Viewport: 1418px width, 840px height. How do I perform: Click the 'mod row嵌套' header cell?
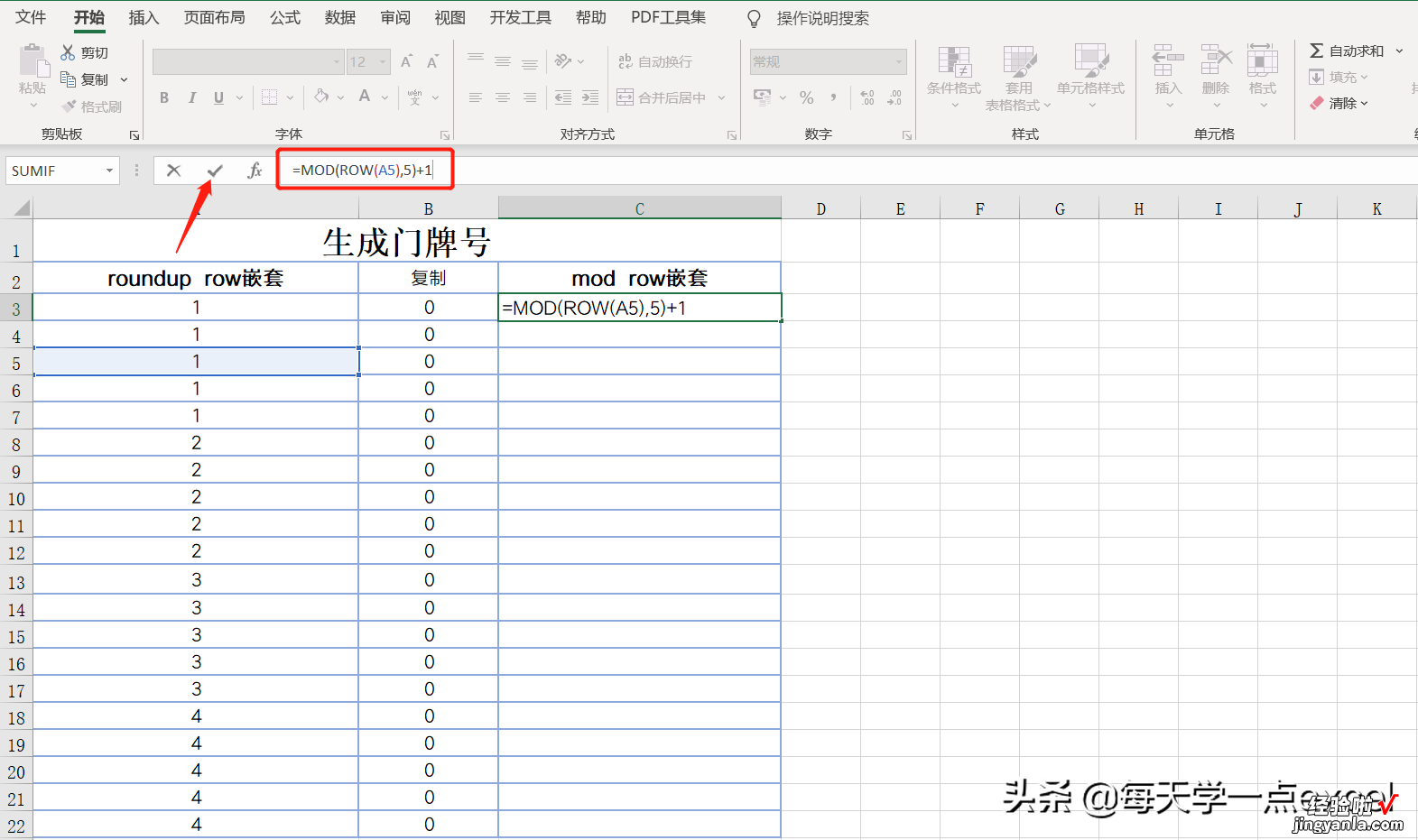(x=639, y=278)
